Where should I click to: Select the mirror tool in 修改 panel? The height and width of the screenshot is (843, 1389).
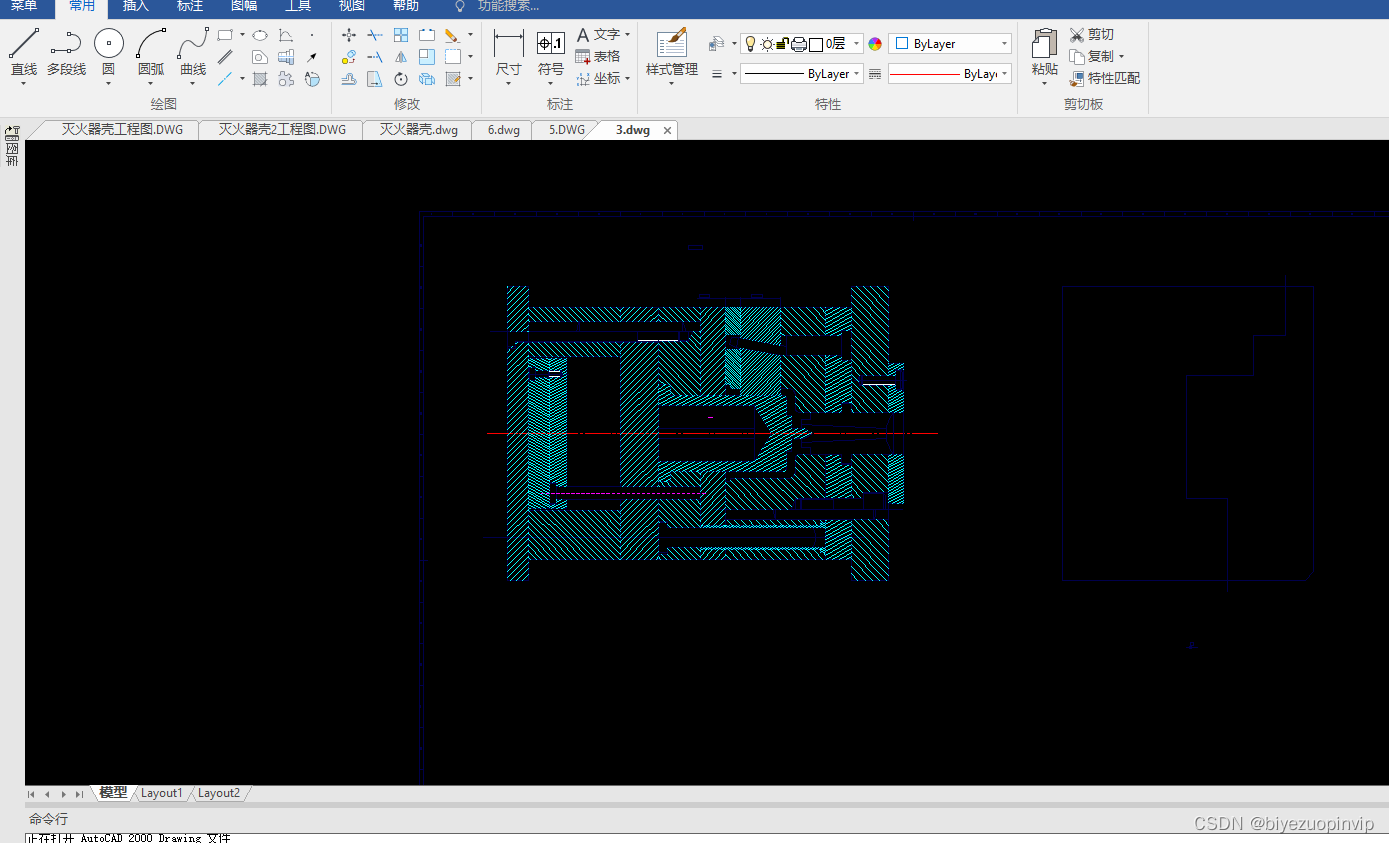(401, 57)
